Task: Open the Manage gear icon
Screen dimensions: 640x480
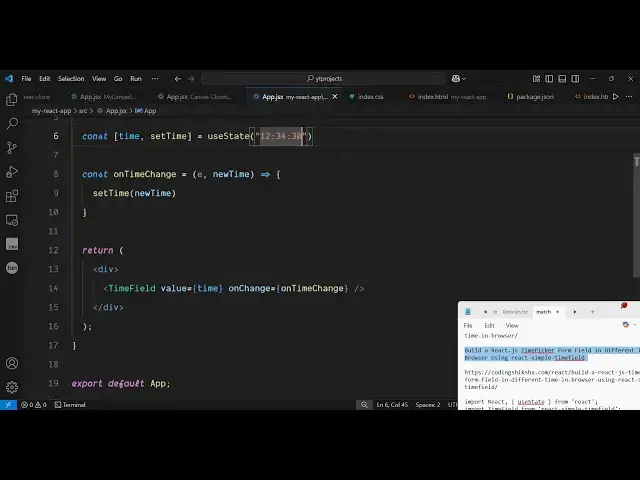Action: pos(12,387)
